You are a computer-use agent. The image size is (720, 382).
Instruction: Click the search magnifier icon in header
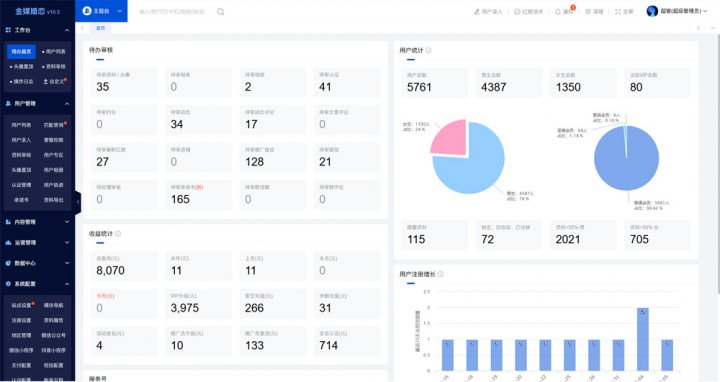220,11
